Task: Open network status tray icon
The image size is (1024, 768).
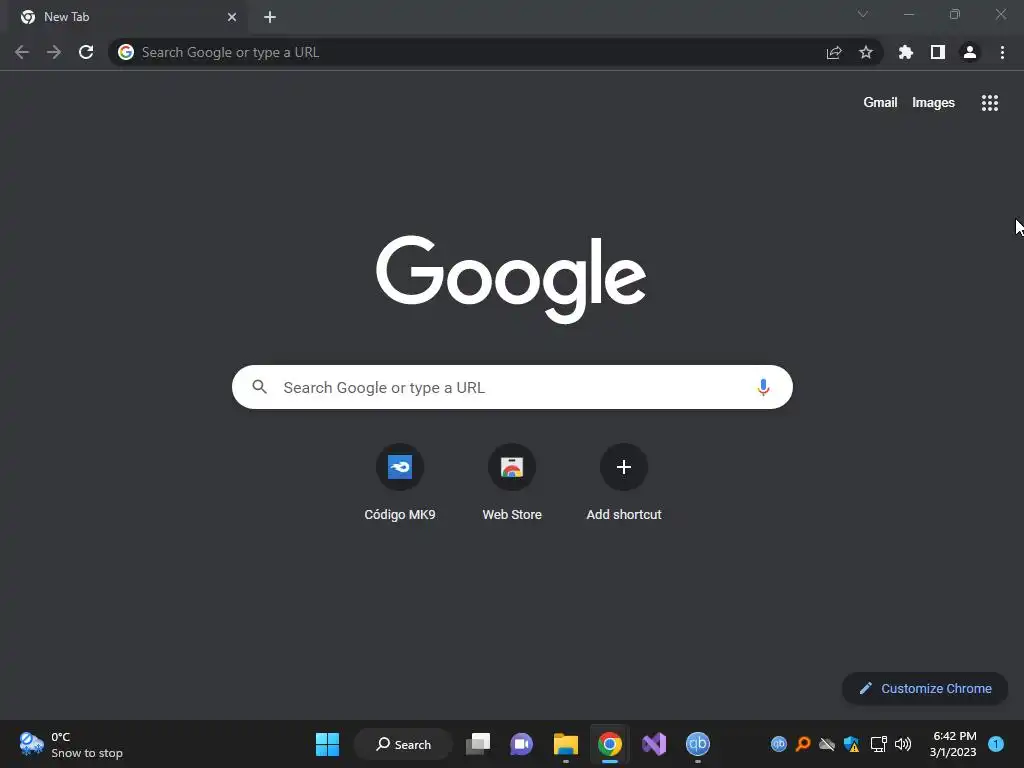Action: pyautogui.click(x=878, y=744)
